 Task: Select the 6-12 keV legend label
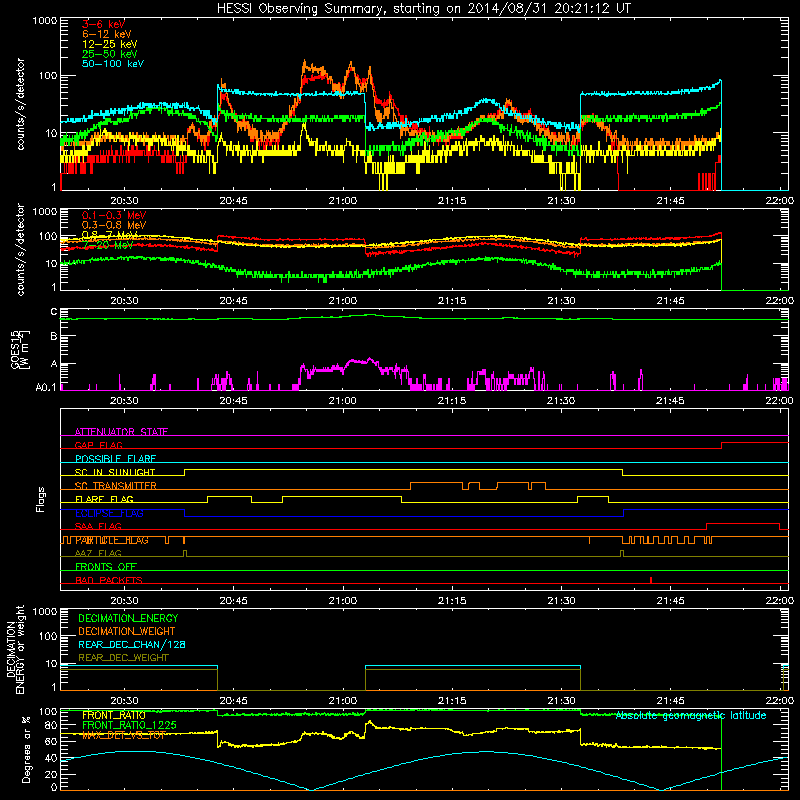click(107, 34)
